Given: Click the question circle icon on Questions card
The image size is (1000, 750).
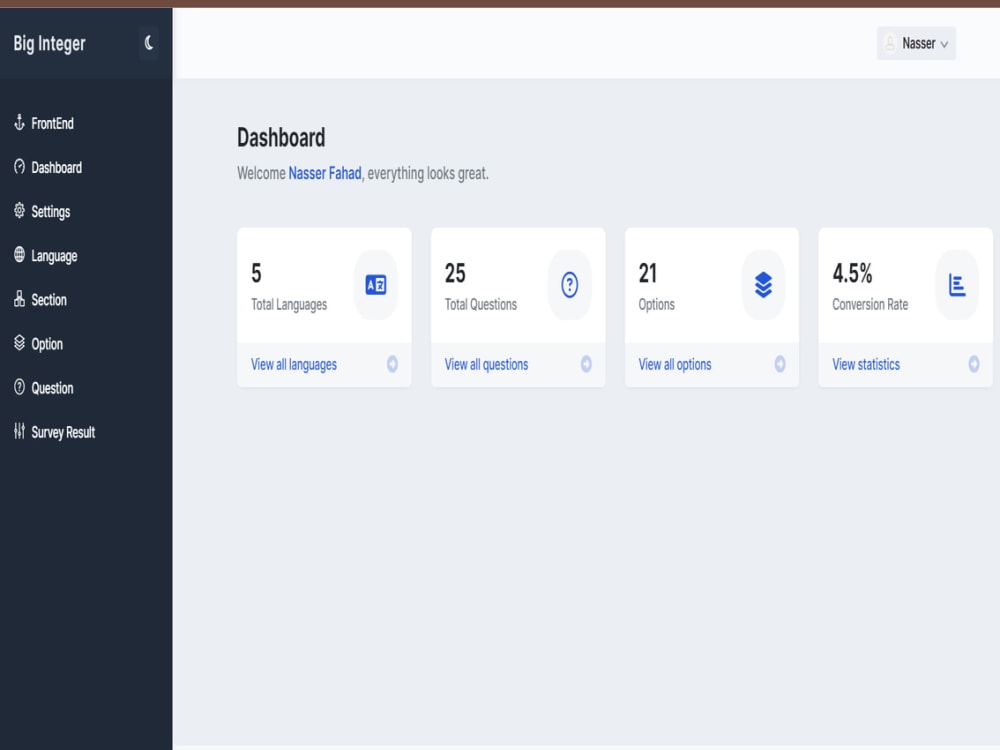Looking at the screenshot, I should (570, 284).
